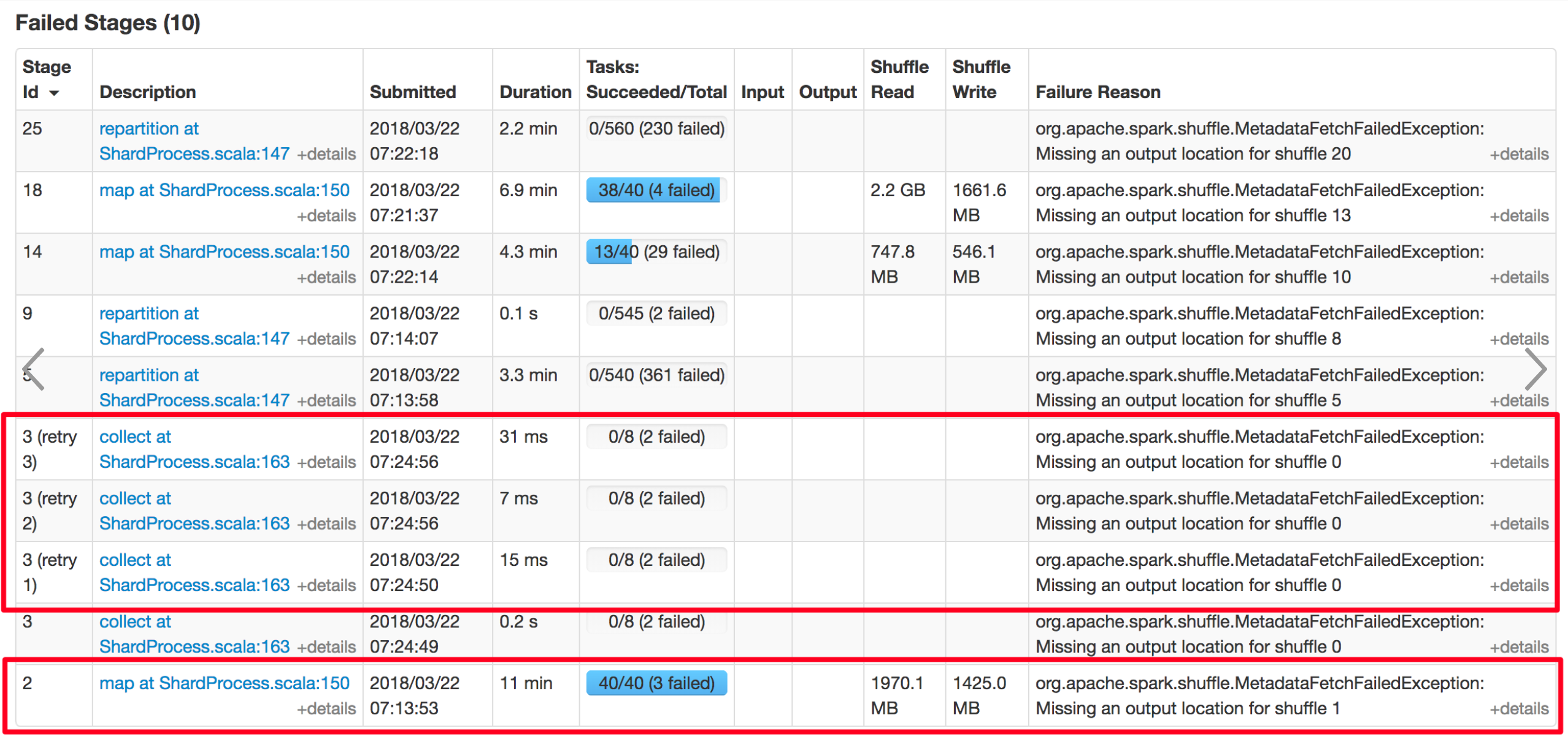Click the left carousel arrow

coord(34,368)
